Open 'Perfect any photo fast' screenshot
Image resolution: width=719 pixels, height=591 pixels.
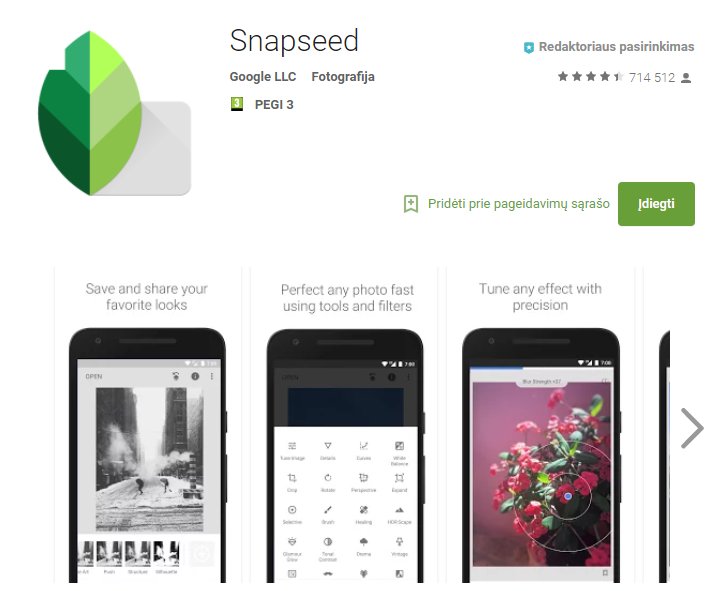(346, 425)
